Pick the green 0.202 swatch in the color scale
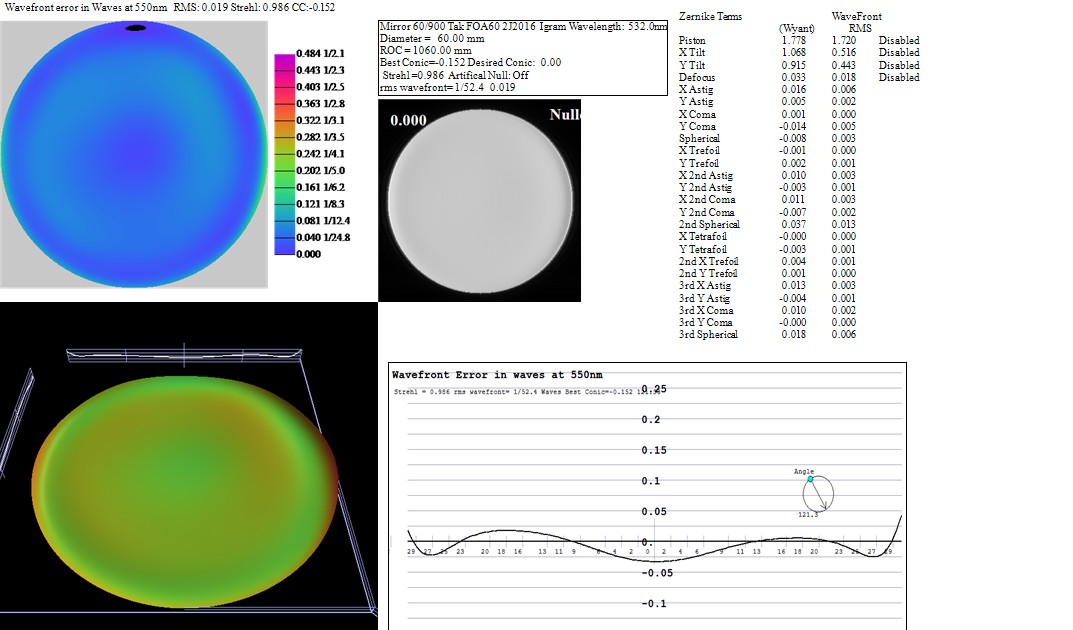Image resolution: width=1073 pixels, height=630 pixels. (284, 170)
